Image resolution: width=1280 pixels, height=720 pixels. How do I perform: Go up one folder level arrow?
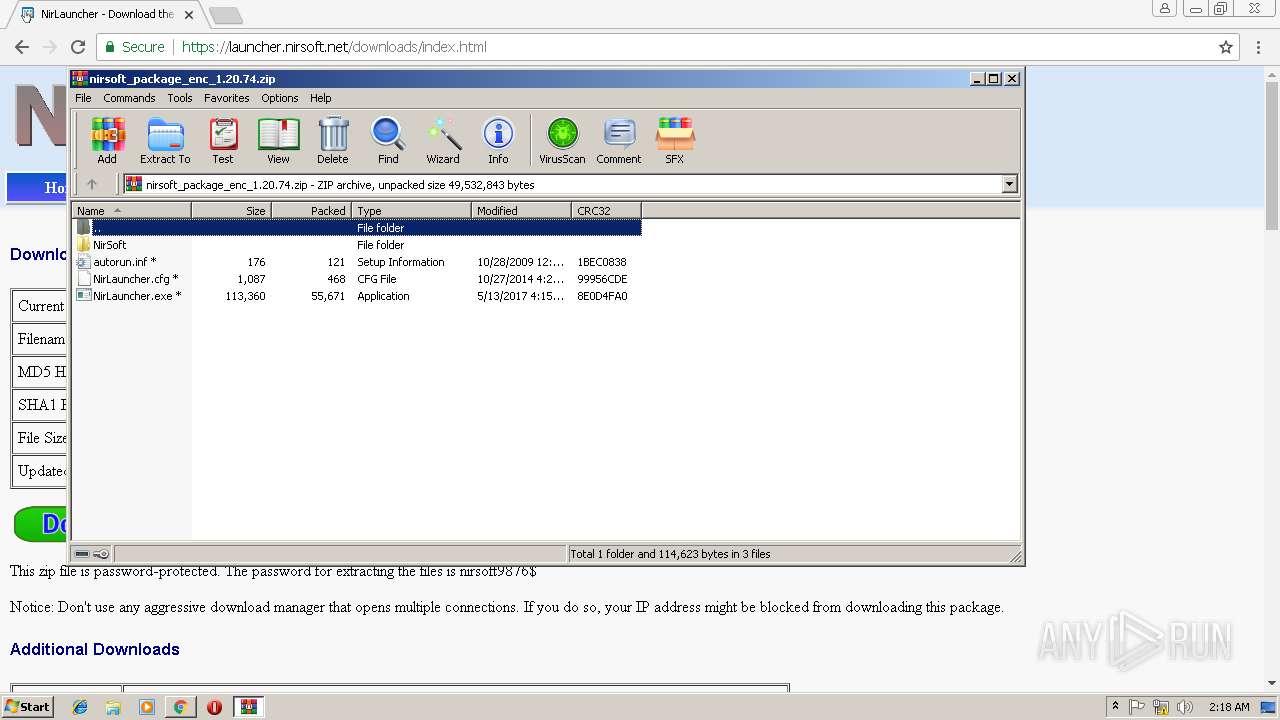tap(92, 184)
